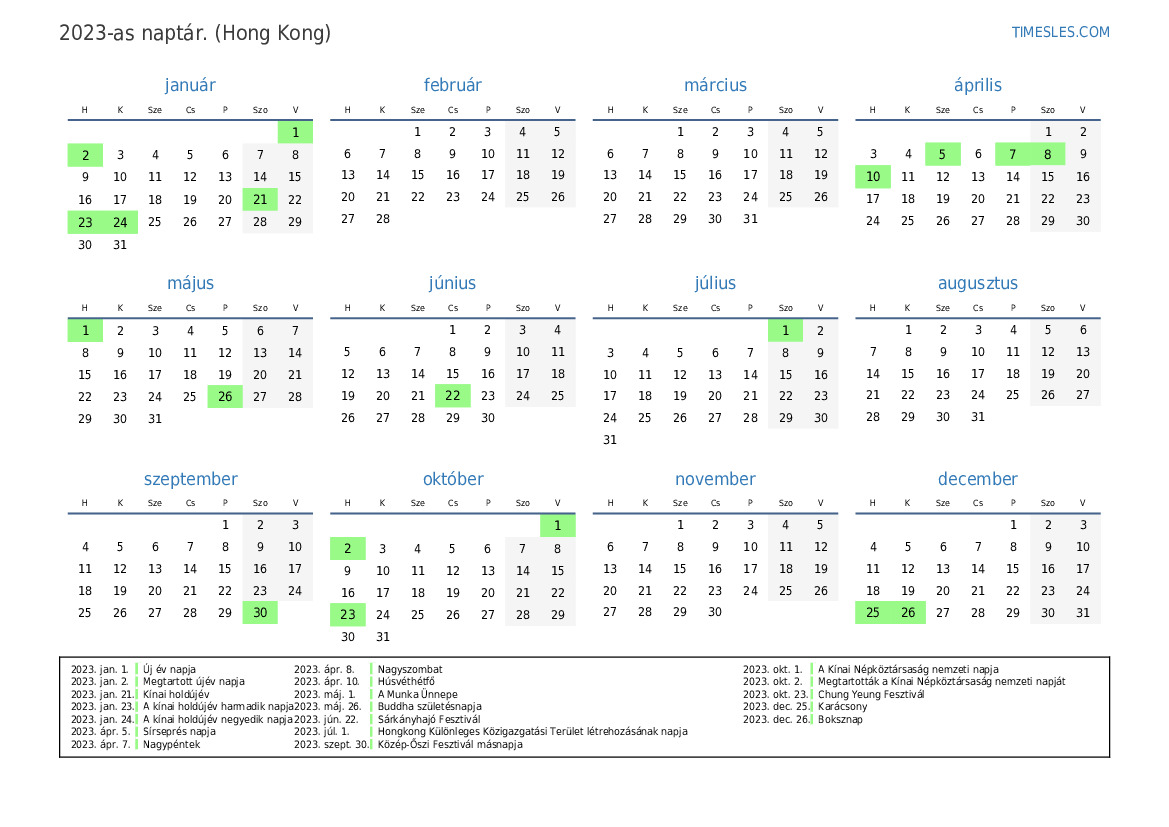Image resolution: width=1169 pixels, height=827 pixels.
Task: Click legend entry 'Közép-Őszi Fesztivál másnapja'
Action: click(x=450, y=744)
